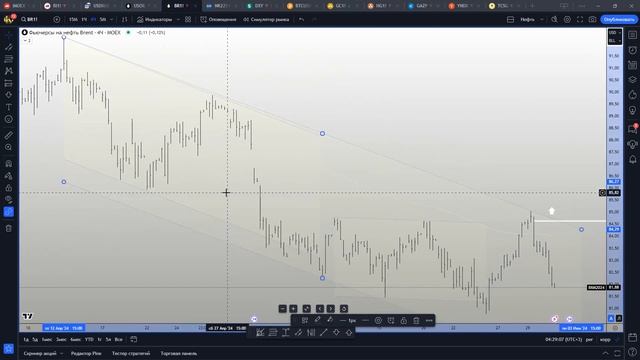Select the patterns tool in left sidebar
The height and width of the screenshot is (360, 640).
click(9, 71)
